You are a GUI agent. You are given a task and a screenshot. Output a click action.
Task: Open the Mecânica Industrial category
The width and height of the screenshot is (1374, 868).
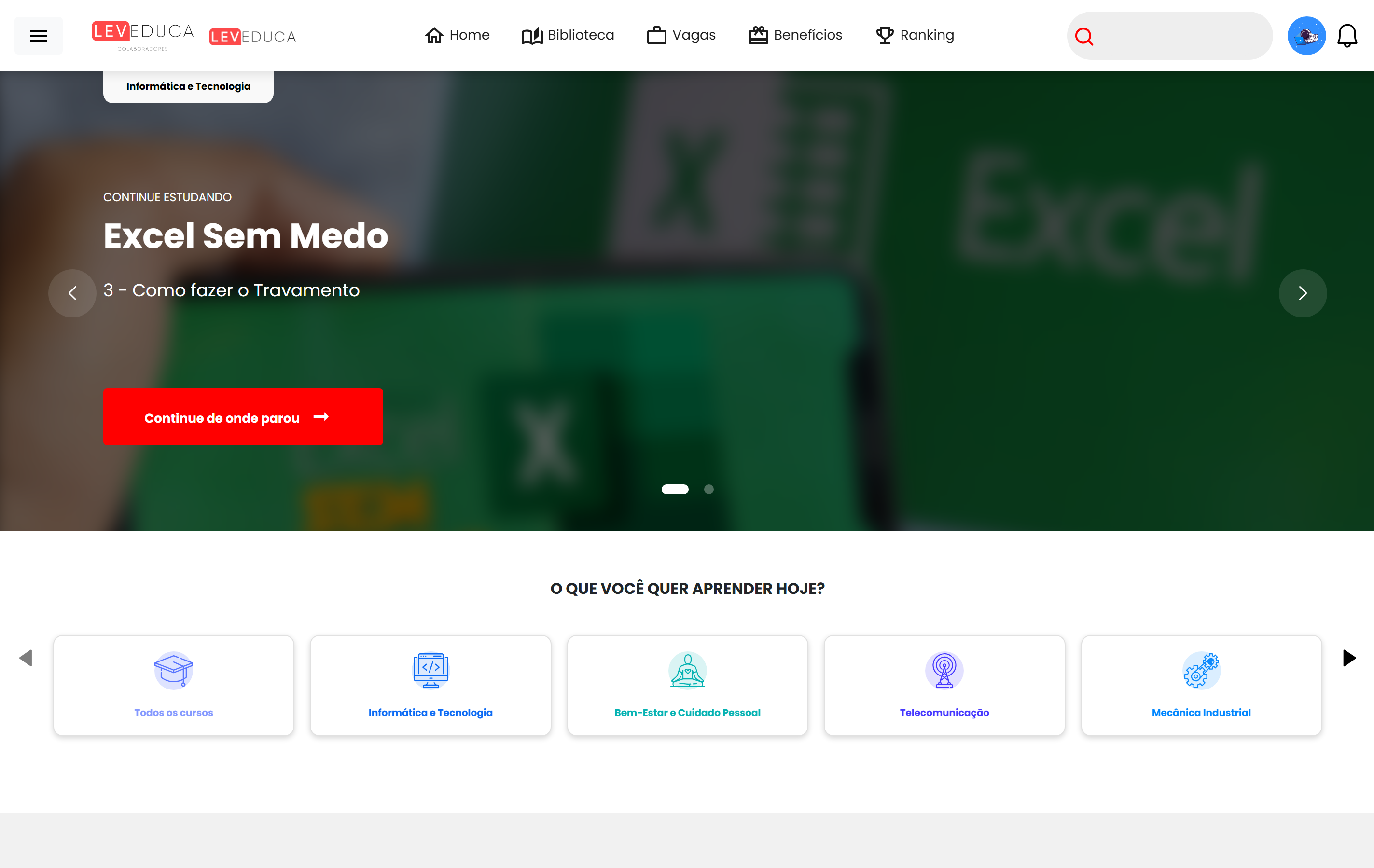click(x=1202, y=686)
